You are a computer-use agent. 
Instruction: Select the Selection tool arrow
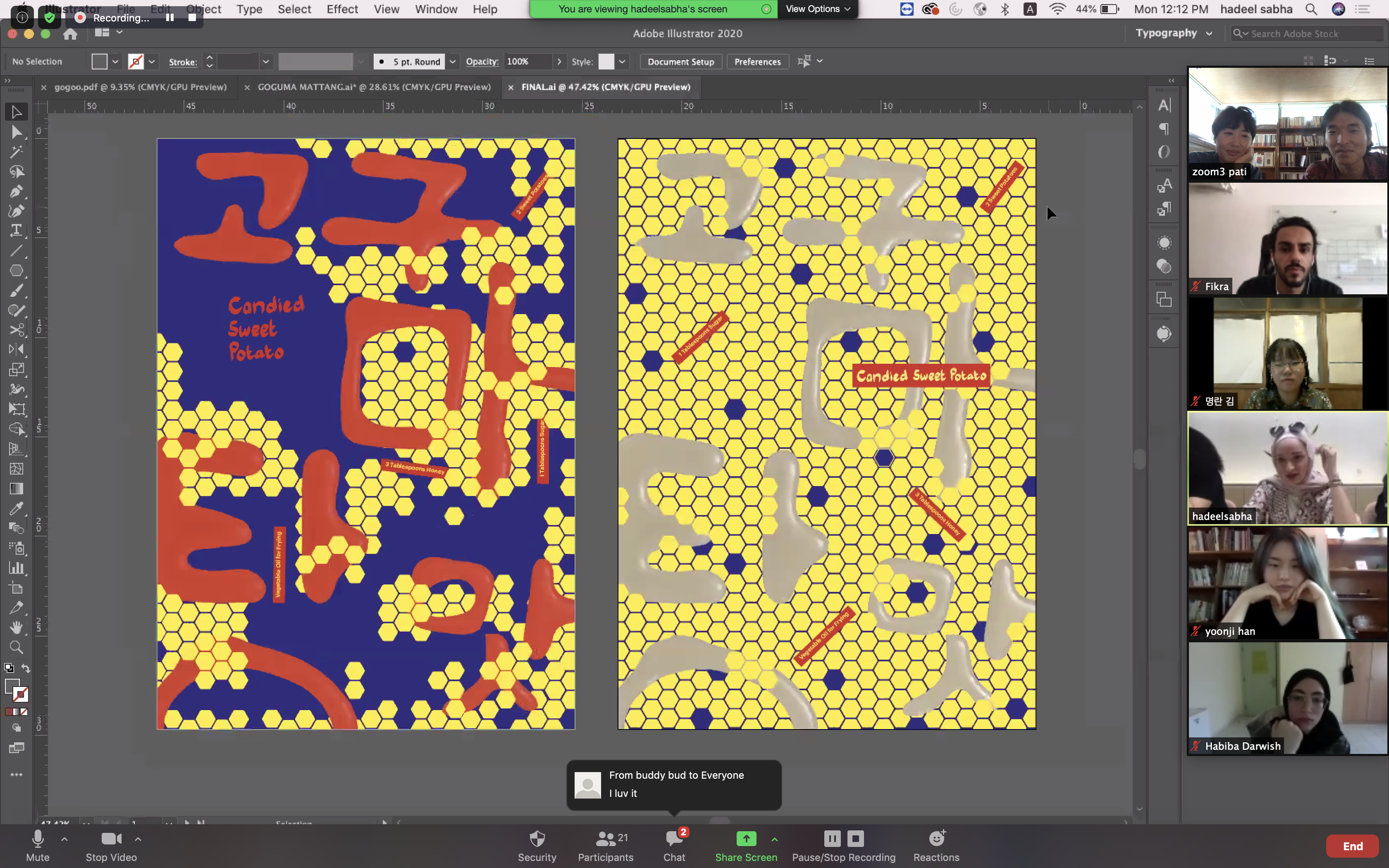(x=16, y=112)
